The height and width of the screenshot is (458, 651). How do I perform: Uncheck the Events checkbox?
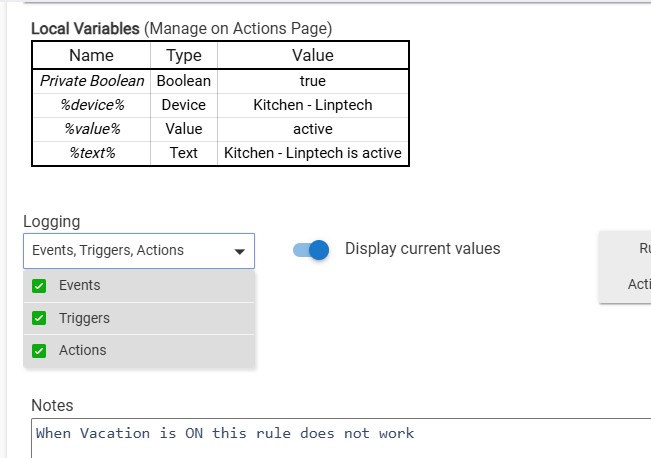click(x=40, y=286)
